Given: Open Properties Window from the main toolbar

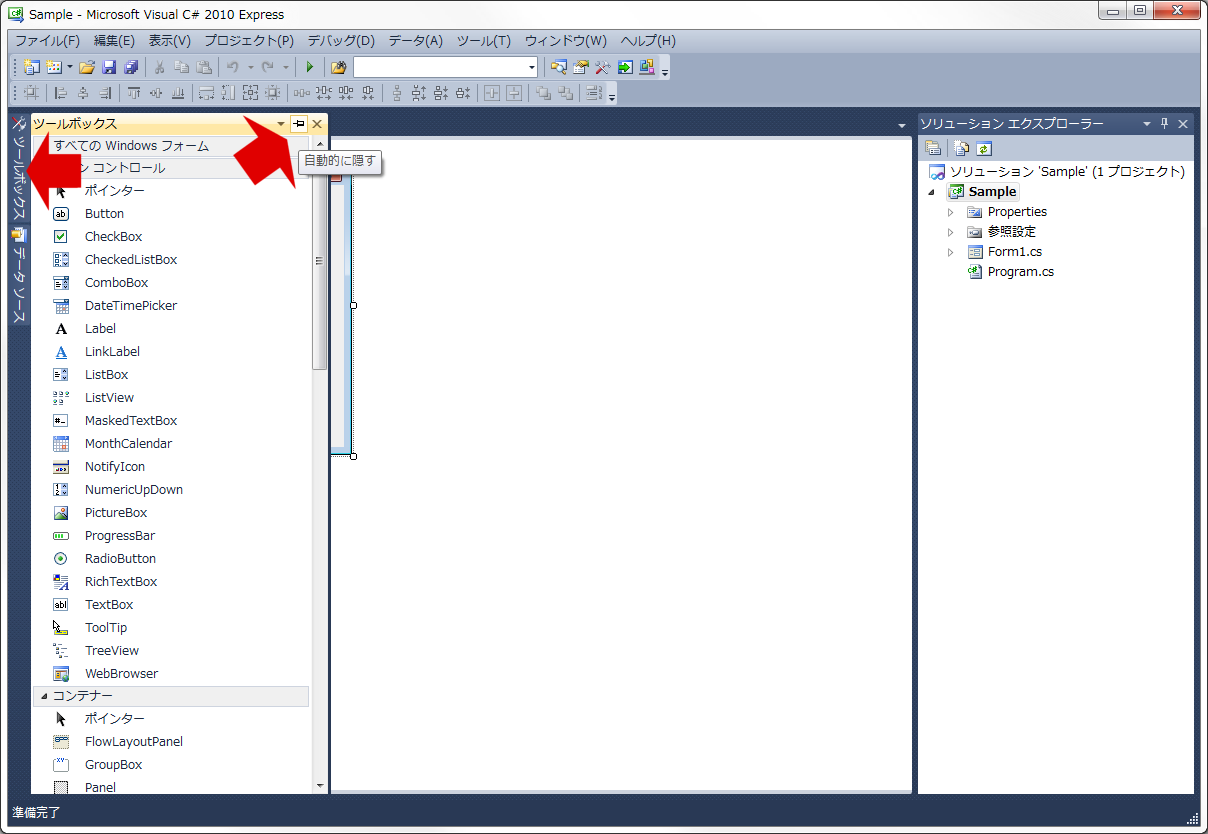Looking at the screenshot, I should 580,67.
